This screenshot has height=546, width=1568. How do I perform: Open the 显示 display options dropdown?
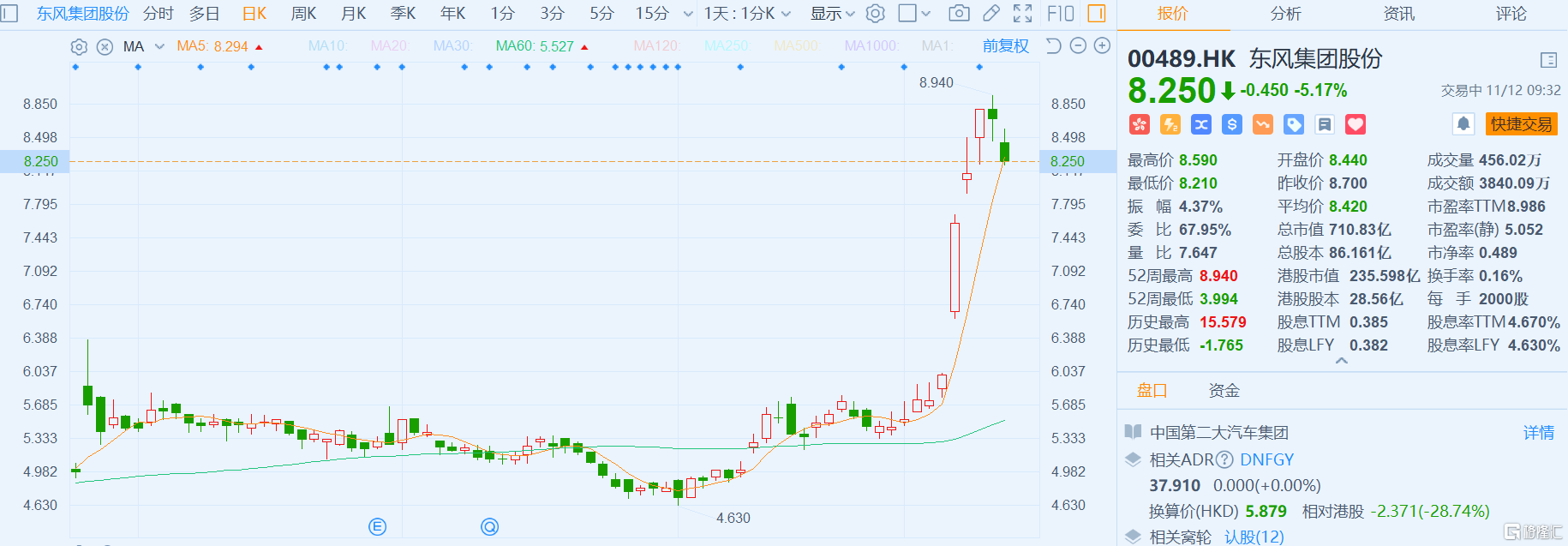[833, 14]
